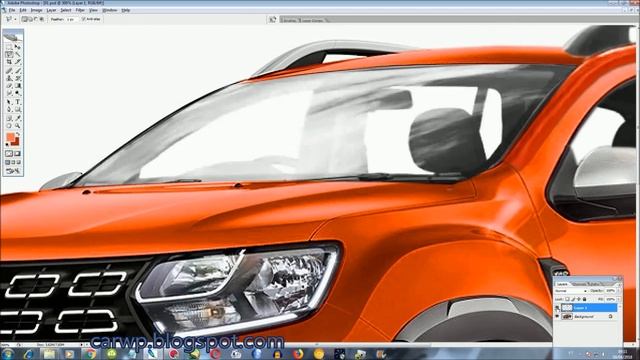
Task: Select Layer 1 thumbnail in Layers panel
Action: pos(567,308)
